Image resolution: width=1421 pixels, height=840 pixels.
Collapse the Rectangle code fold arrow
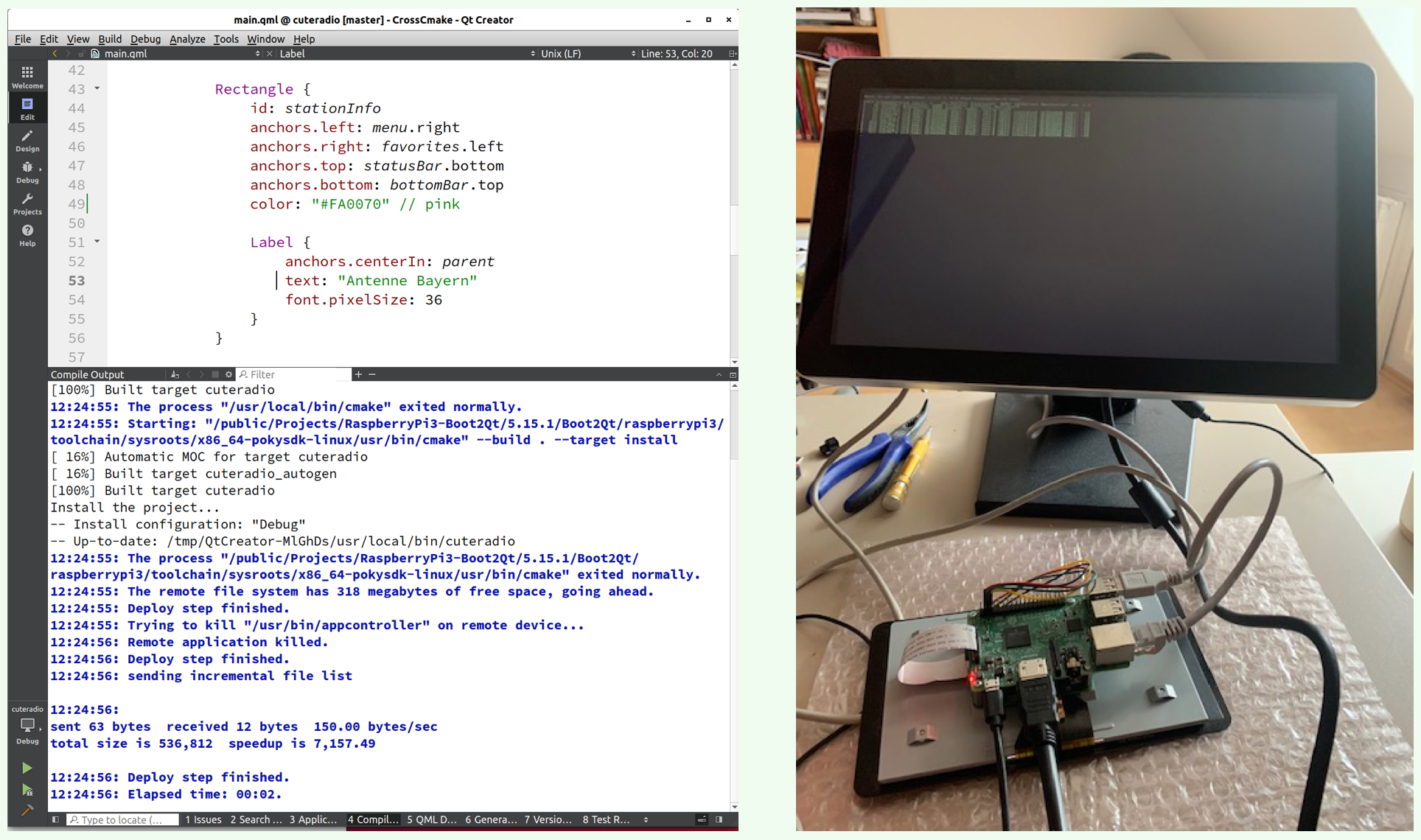(x=97, y=88)
